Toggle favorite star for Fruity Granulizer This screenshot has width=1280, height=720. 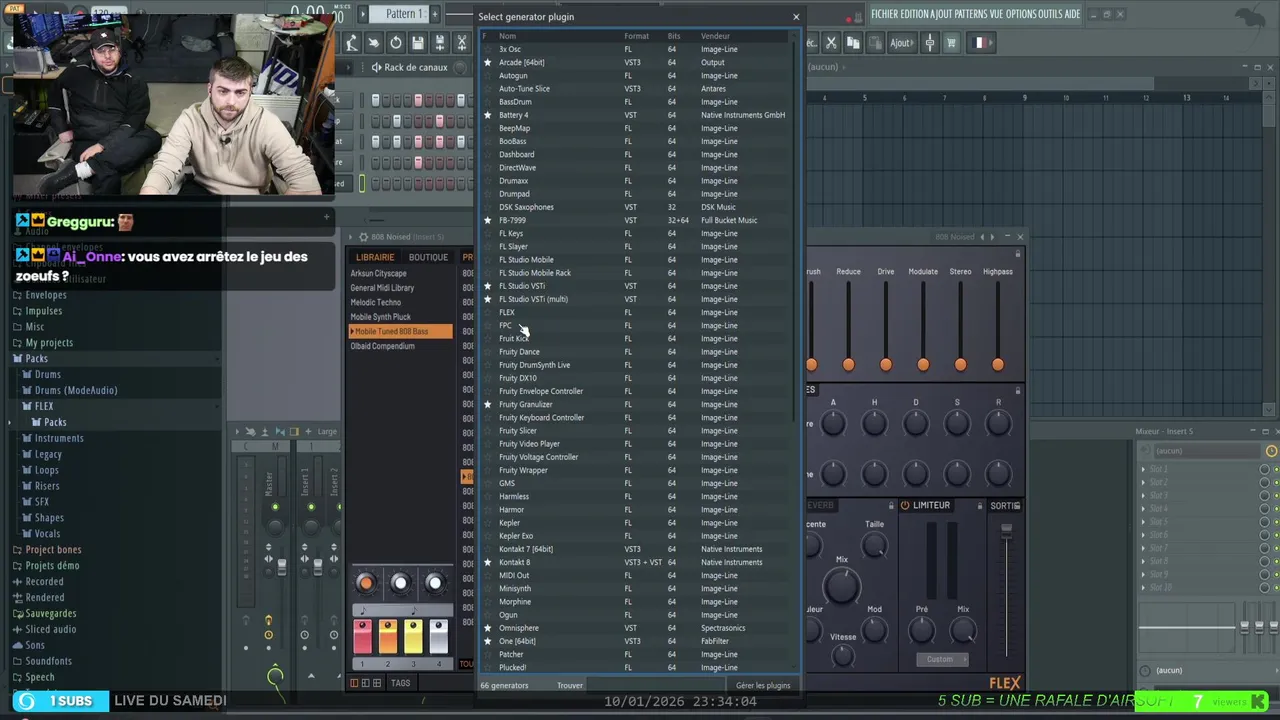tap(487, 404)
